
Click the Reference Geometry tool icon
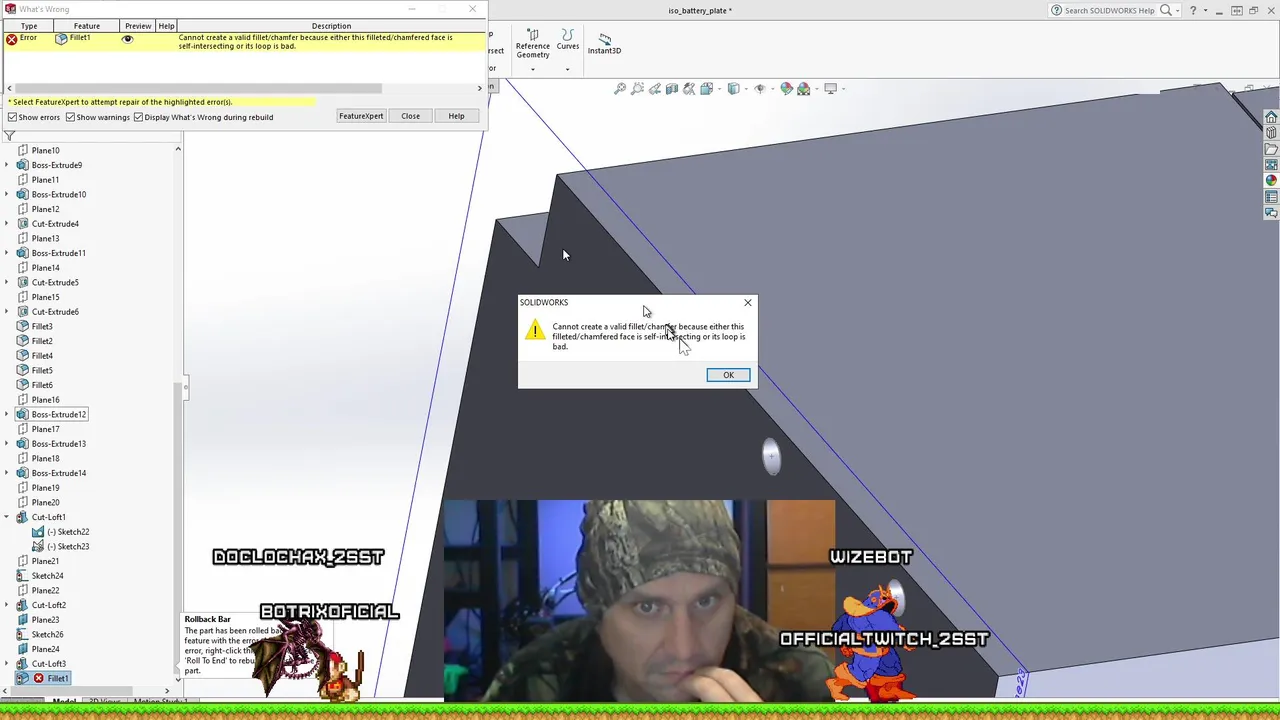point(532,34)
